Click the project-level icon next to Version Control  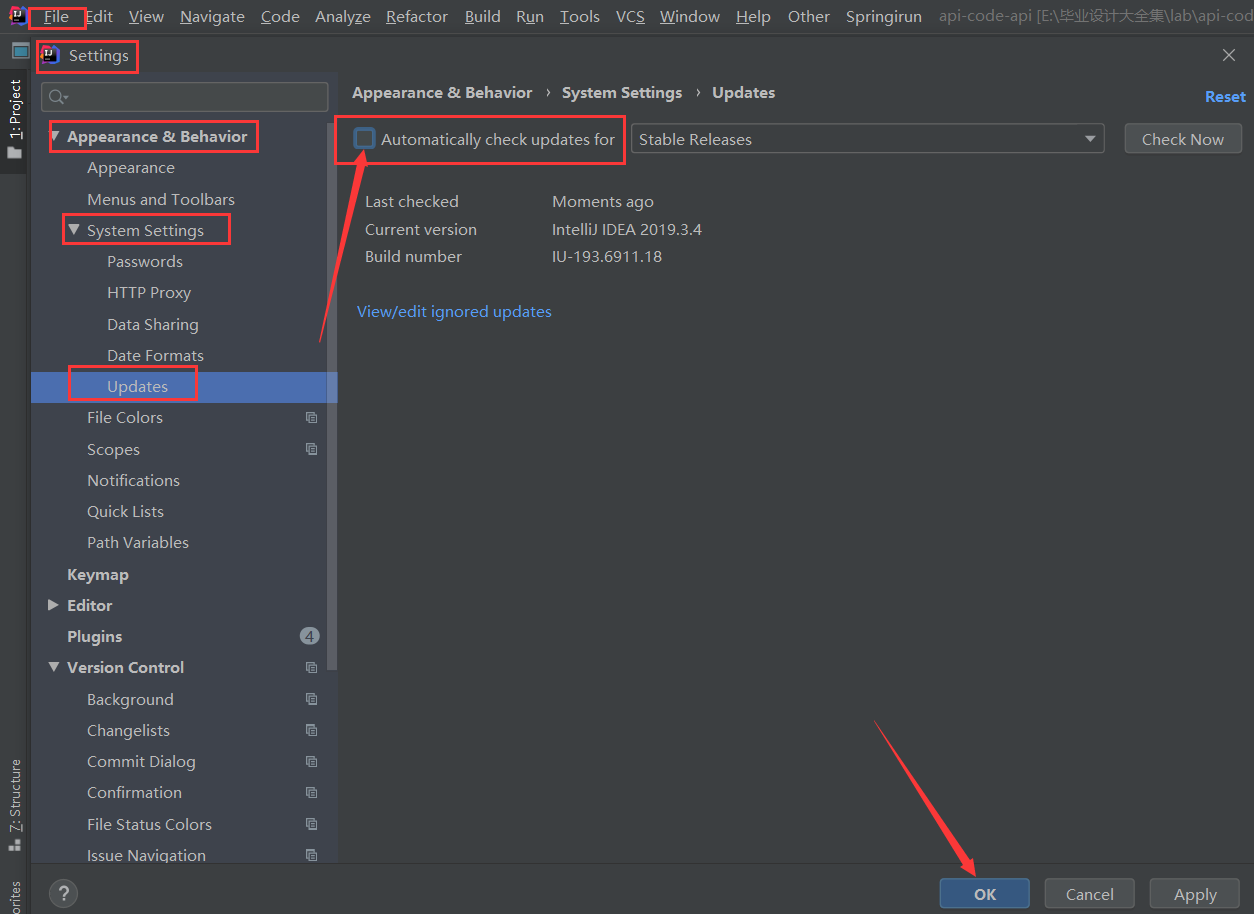point(312,667)
